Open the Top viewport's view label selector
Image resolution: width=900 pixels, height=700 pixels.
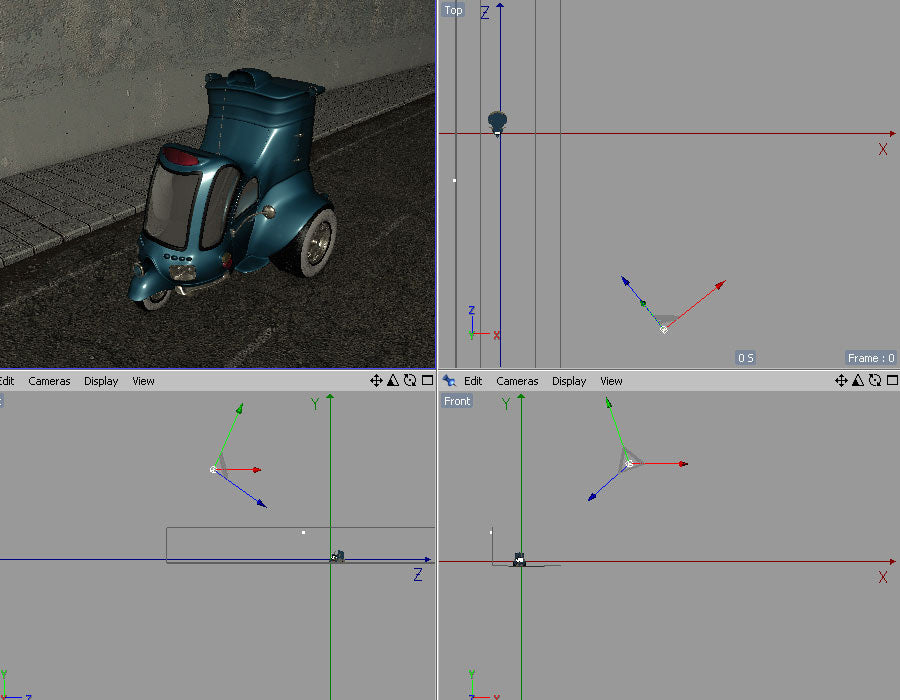(x=453, y=9)
